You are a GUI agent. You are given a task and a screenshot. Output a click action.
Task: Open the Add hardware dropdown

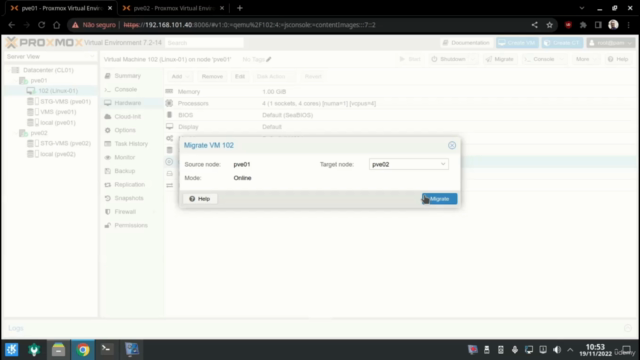click(180, 76)
